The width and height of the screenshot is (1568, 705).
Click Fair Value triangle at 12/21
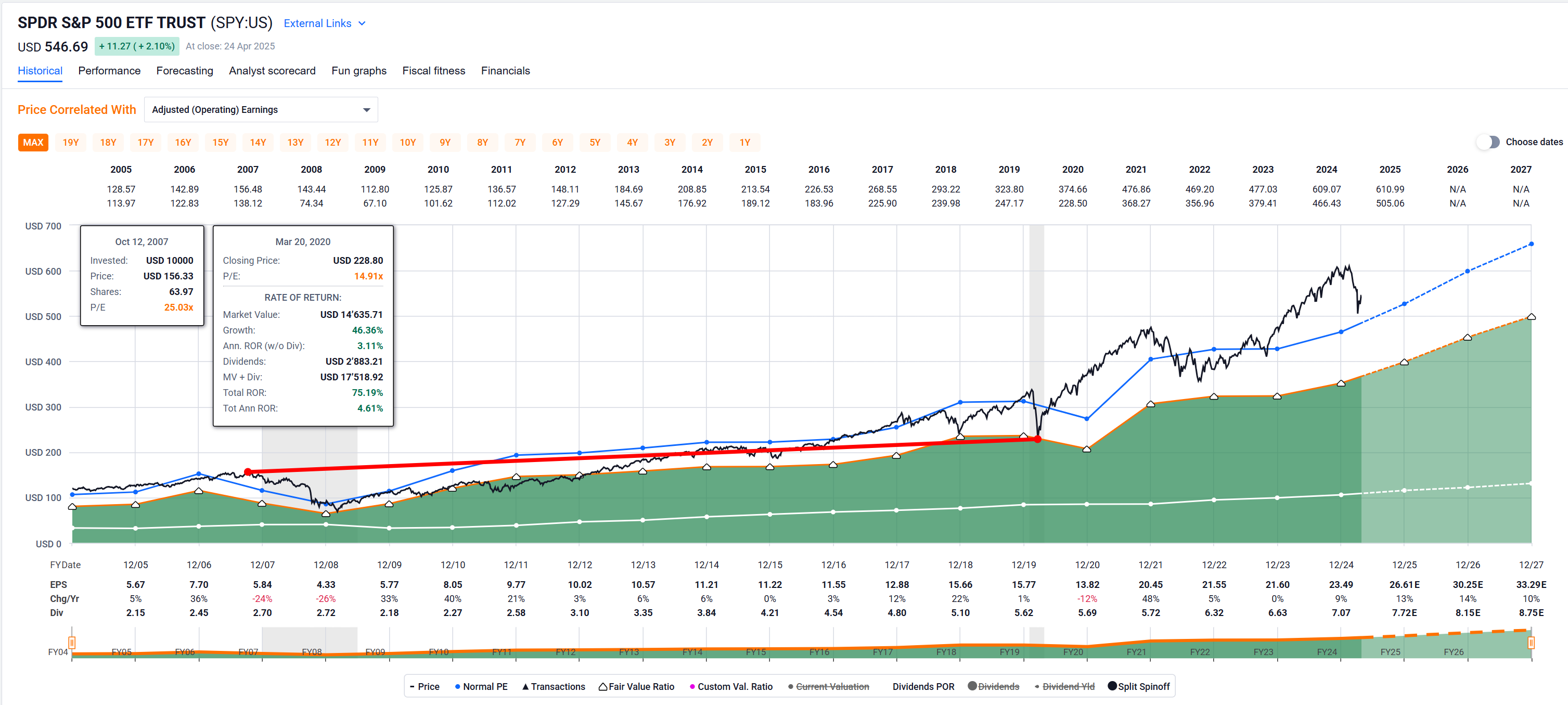point(1150,404)
